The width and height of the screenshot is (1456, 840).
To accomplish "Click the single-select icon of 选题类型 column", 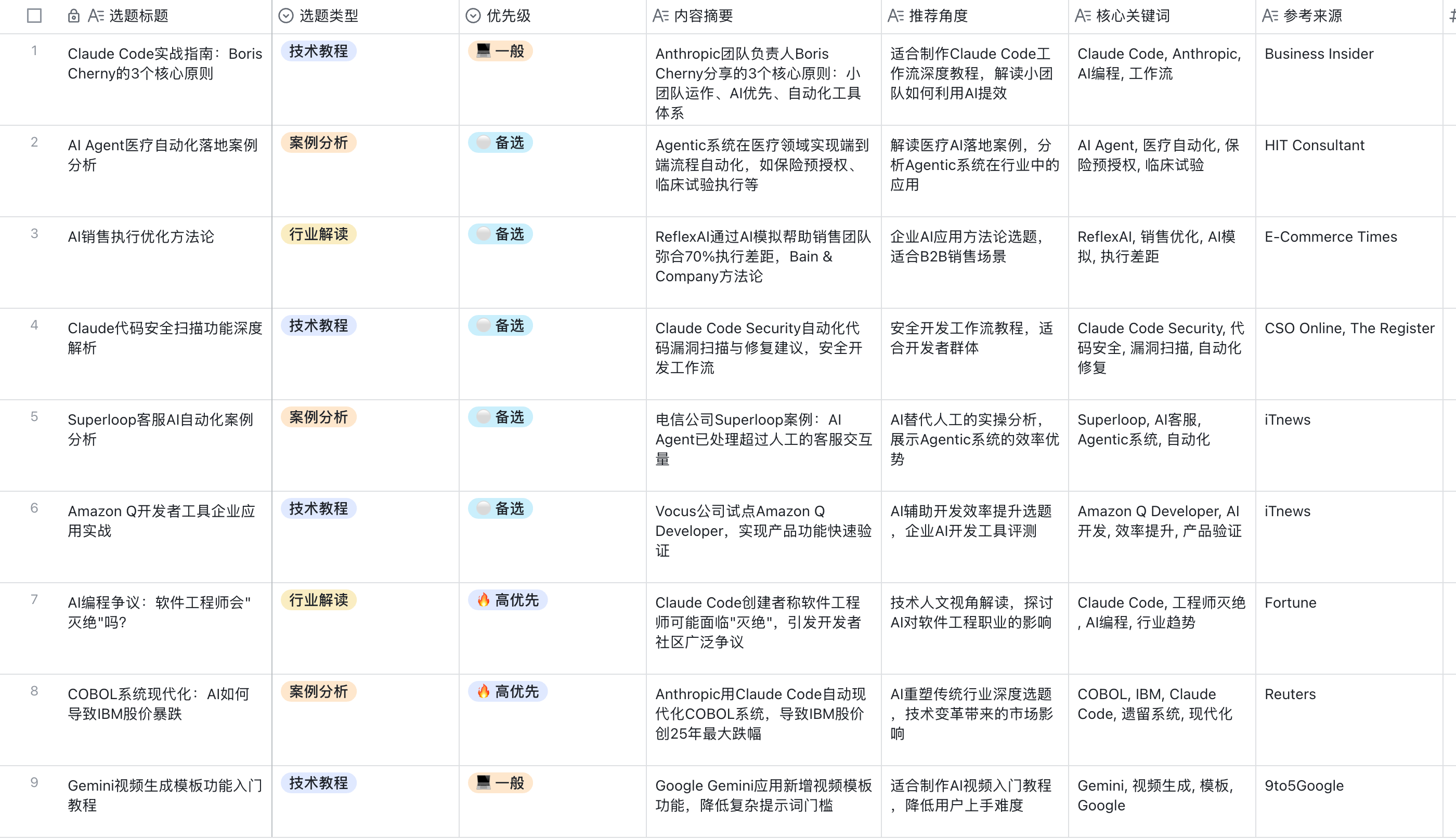I will 285,16.
